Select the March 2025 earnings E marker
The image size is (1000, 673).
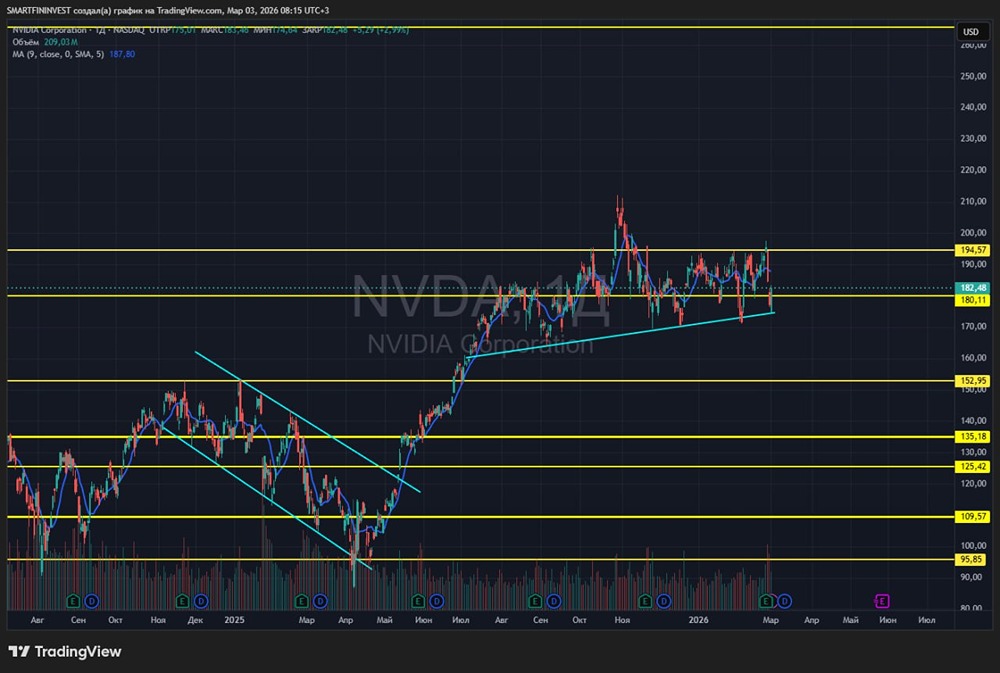pyautogui.click(x=302, y=601)
